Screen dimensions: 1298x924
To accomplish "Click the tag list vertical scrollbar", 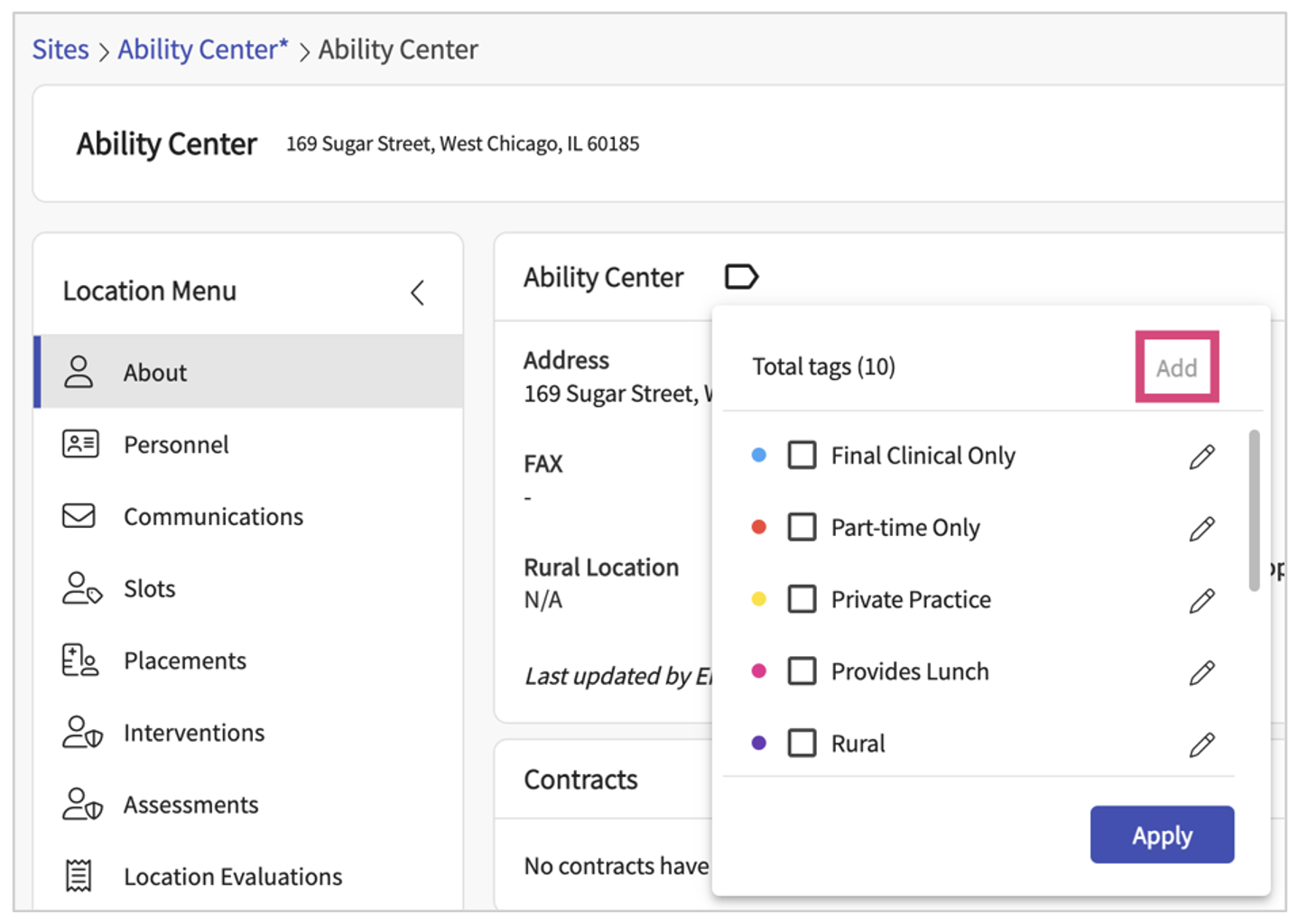I will pos(1254,511).
